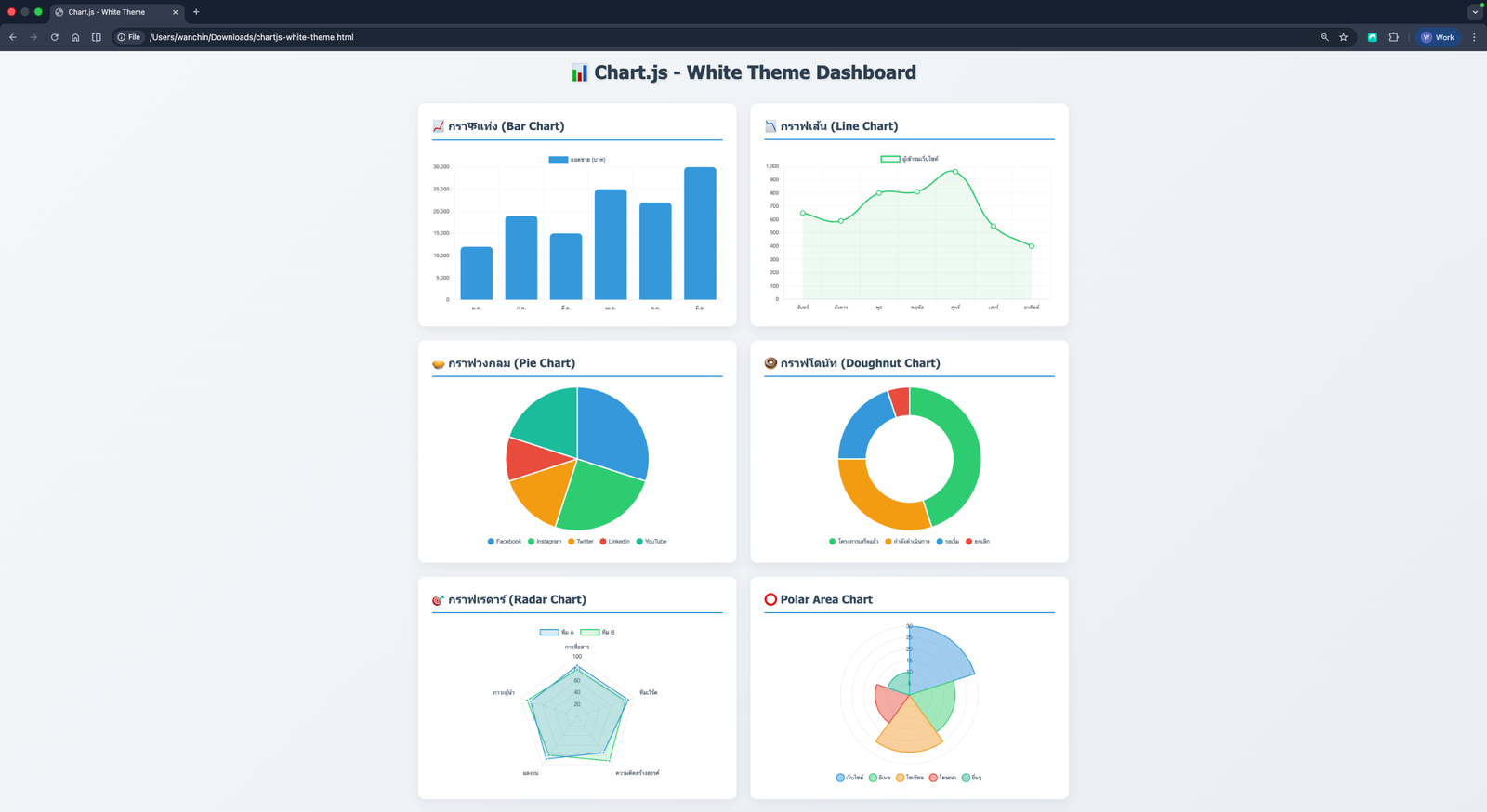This screenshot has width=1487, height=812.
Task: Toggle เว็บไซต์ in the polar area legend
Action: [x=849, y=778]
